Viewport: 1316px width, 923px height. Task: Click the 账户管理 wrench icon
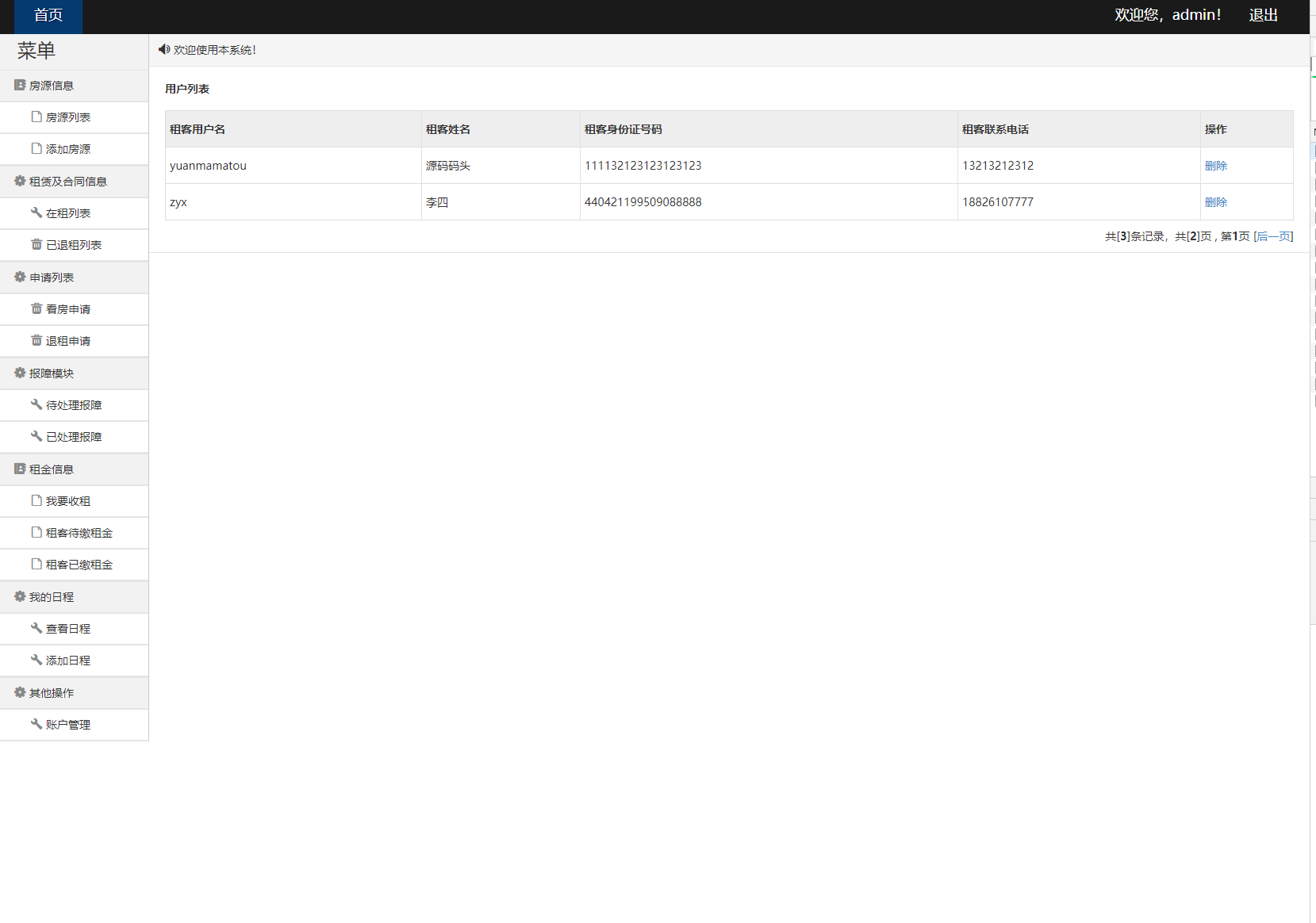click(x=36, y=724)
